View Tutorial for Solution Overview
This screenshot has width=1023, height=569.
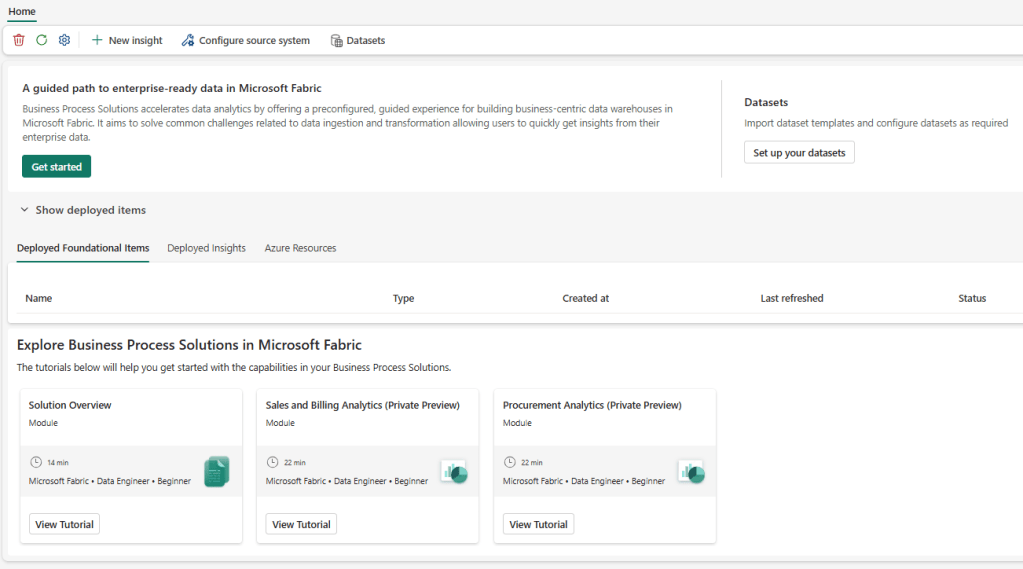[65, 525]
